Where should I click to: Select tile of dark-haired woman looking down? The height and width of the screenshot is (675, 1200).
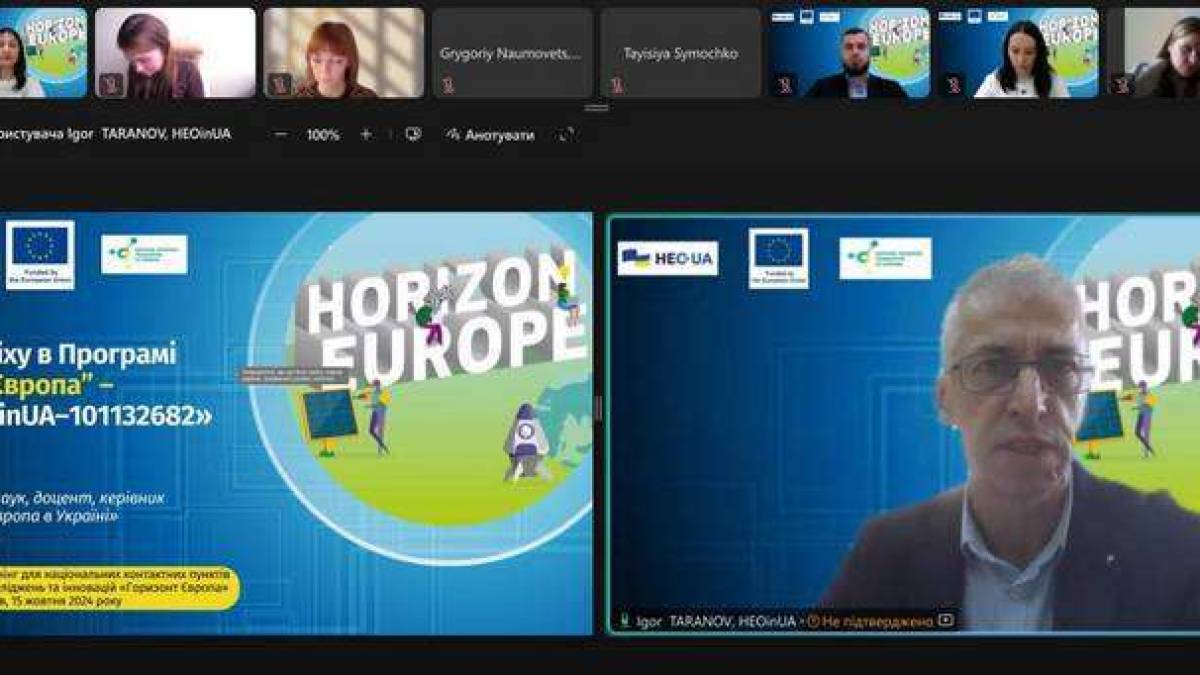(x=175, y=53)
